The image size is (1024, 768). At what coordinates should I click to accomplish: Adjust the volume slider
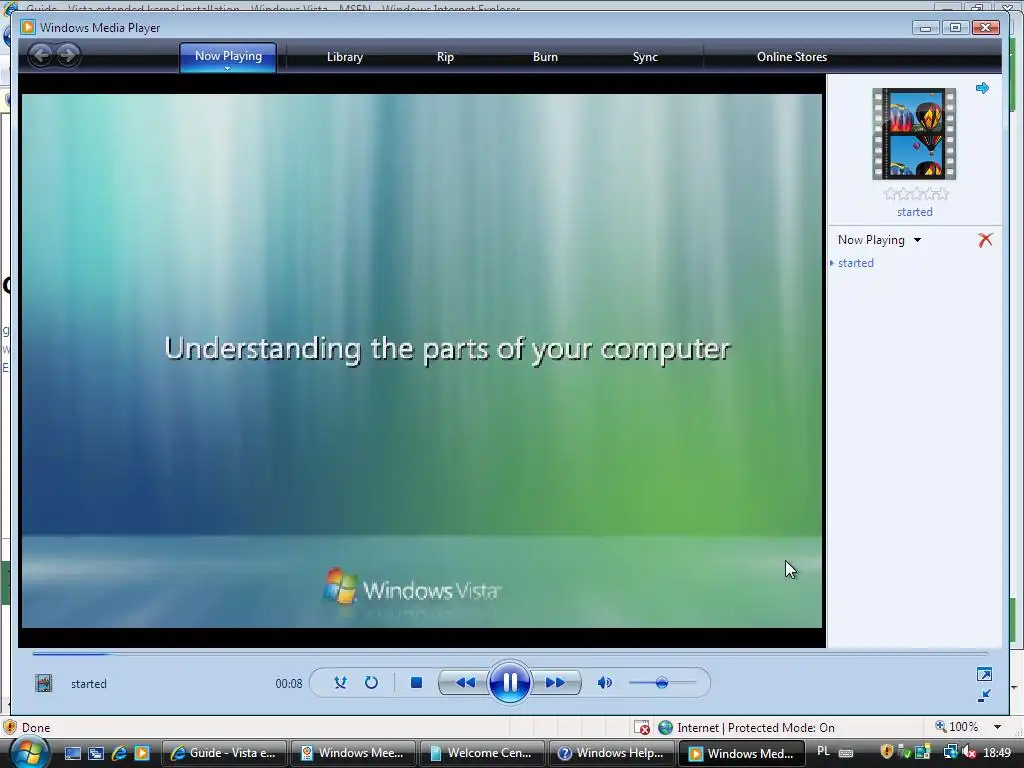point(662,683)
